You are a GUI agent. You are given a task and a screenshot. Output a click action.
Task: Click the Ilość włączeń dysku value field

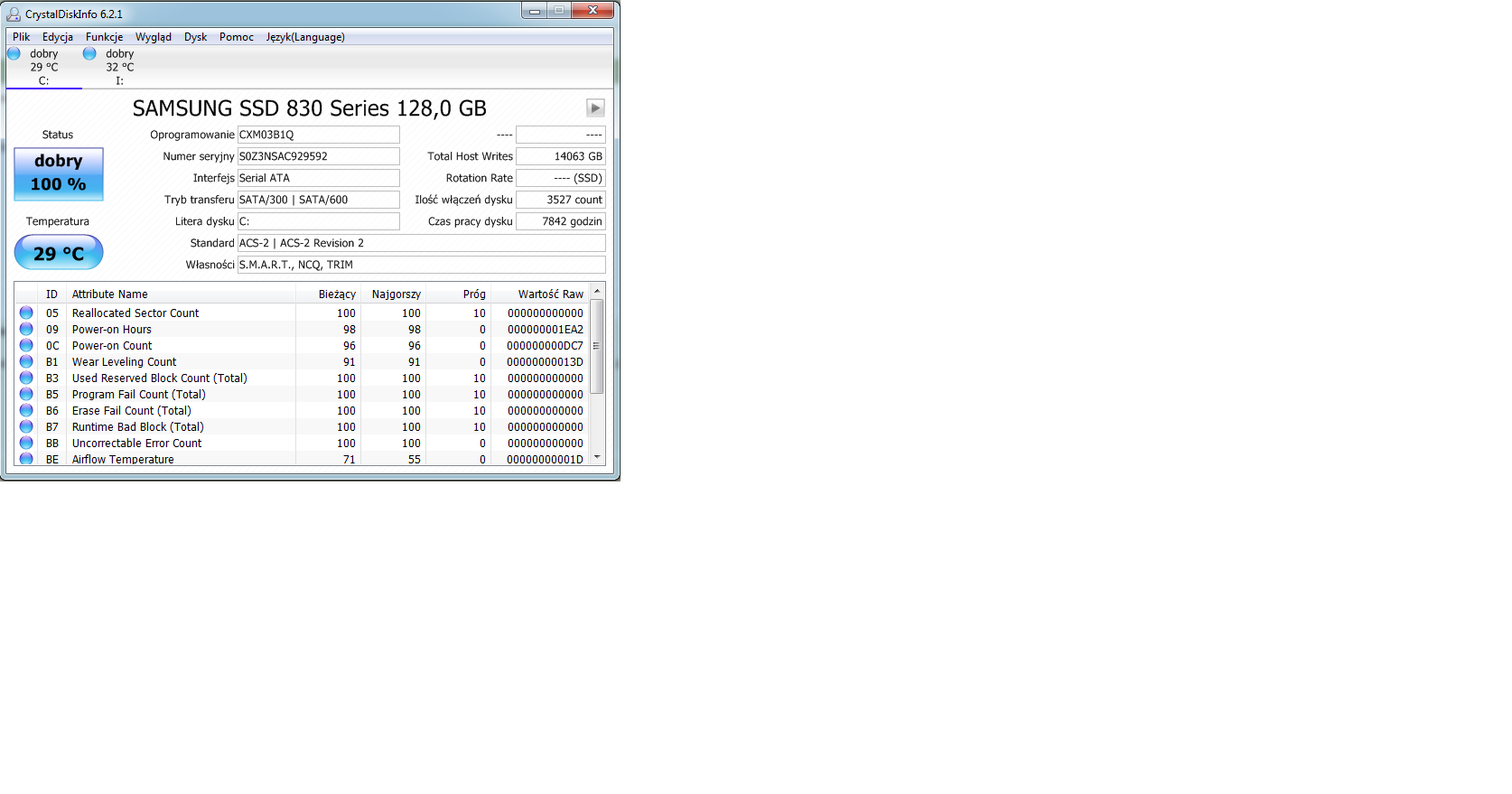click(x=560, y=200)
